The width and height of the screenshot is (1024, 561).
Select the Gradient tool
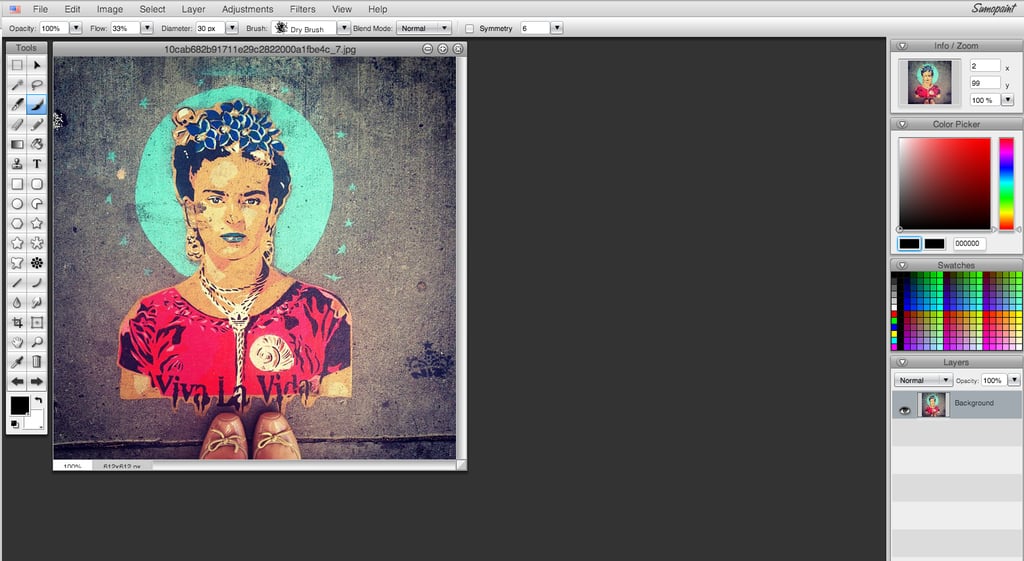click(x=17, y=144)
